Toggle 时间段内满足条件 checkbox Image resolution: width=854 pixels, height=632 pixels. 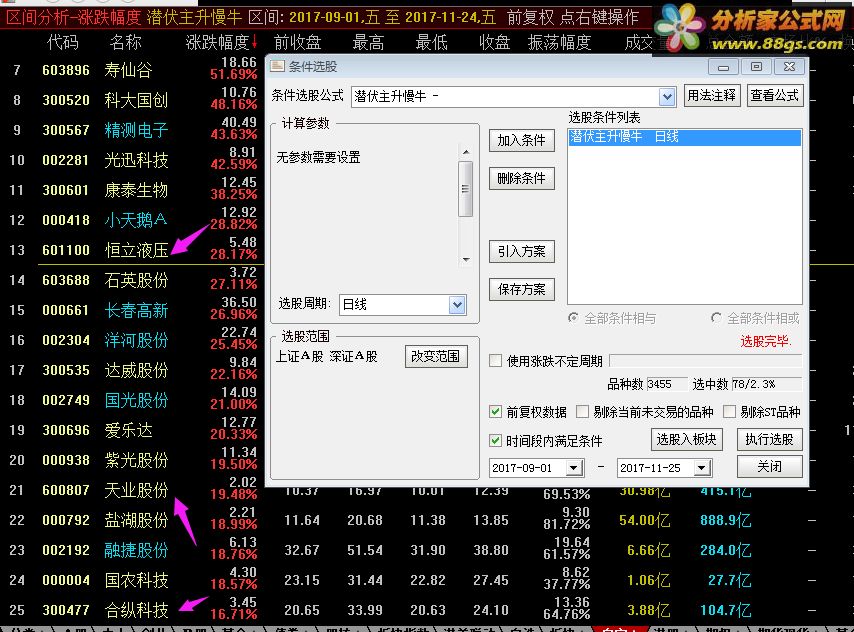coord(495,440)
